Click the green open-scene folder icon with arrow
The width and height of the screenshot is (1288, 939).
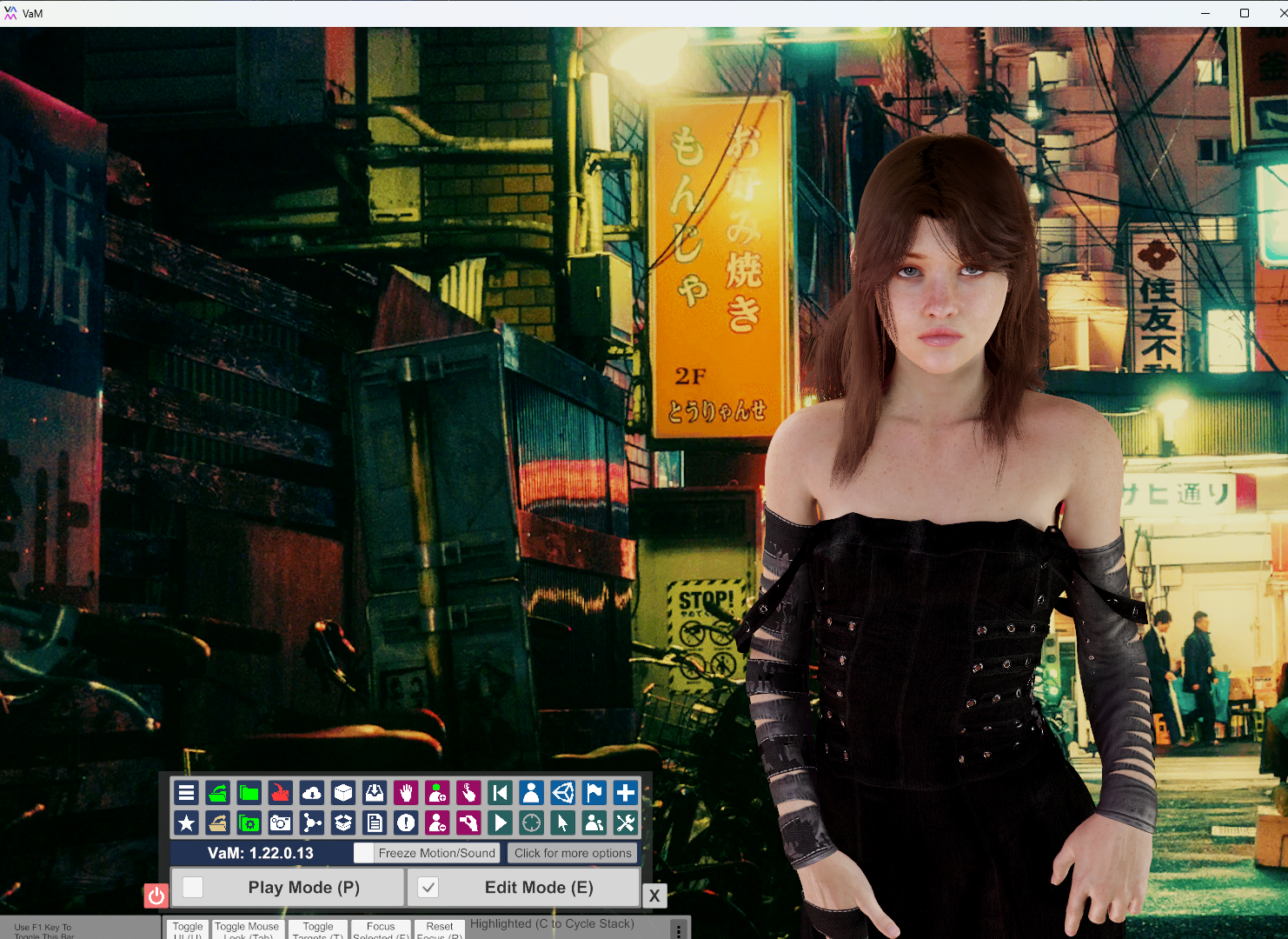pos(217,792)
